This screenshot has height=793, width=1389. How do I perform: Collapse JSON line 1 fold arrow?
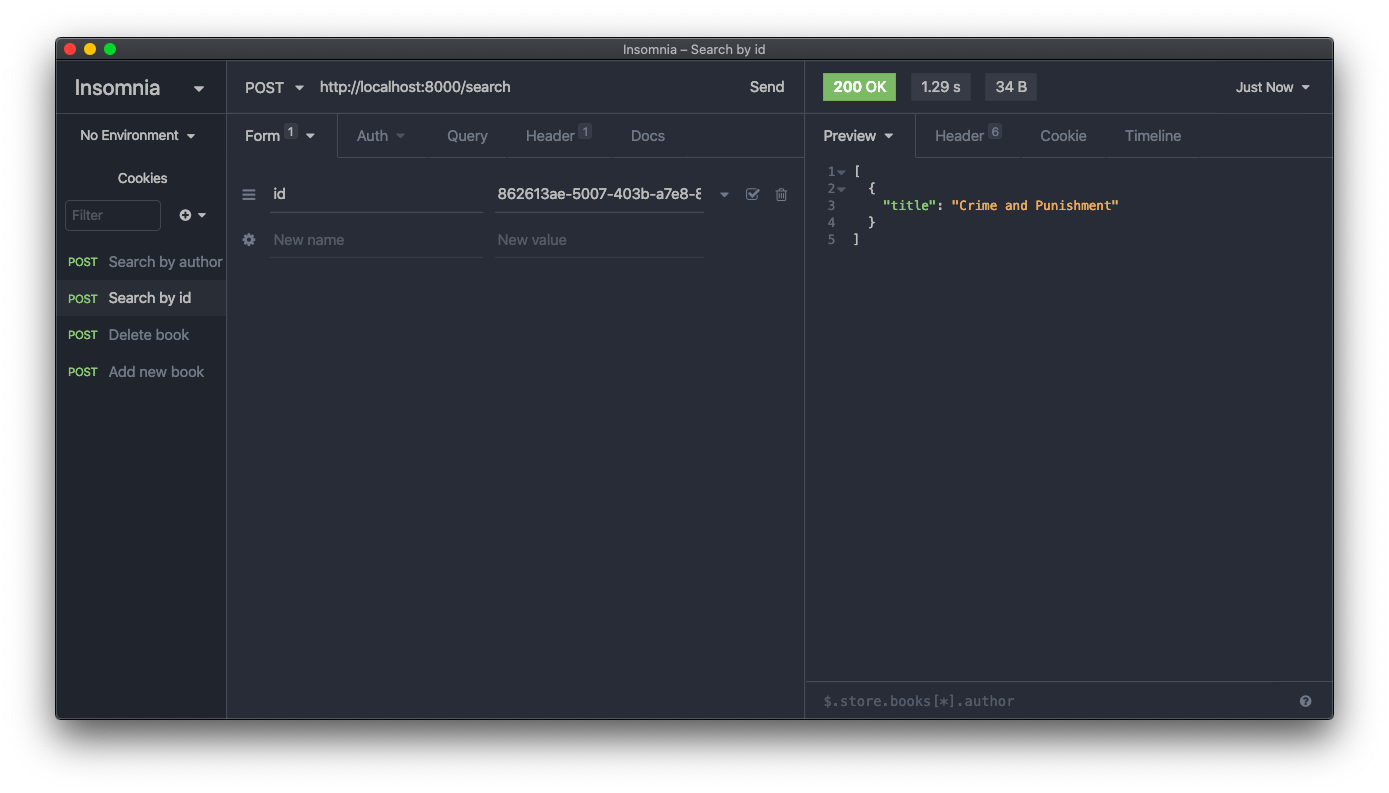[842, 172]
